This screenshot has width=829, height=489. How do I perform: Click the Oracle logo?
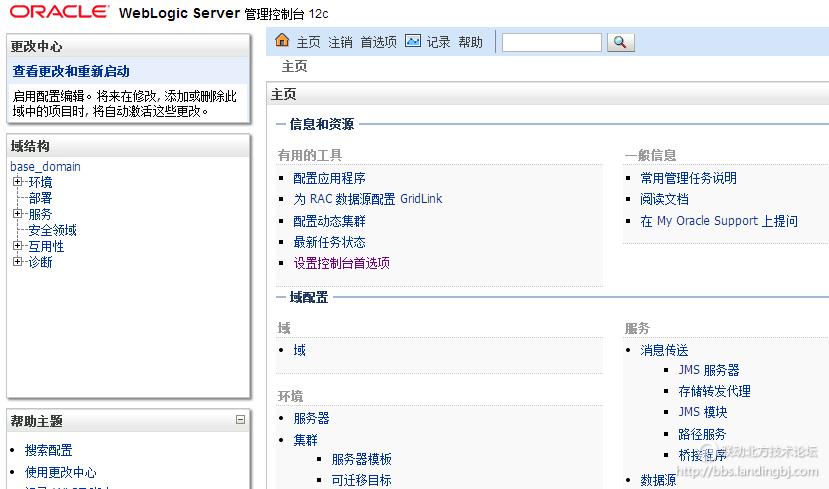(x=59, y=12)
